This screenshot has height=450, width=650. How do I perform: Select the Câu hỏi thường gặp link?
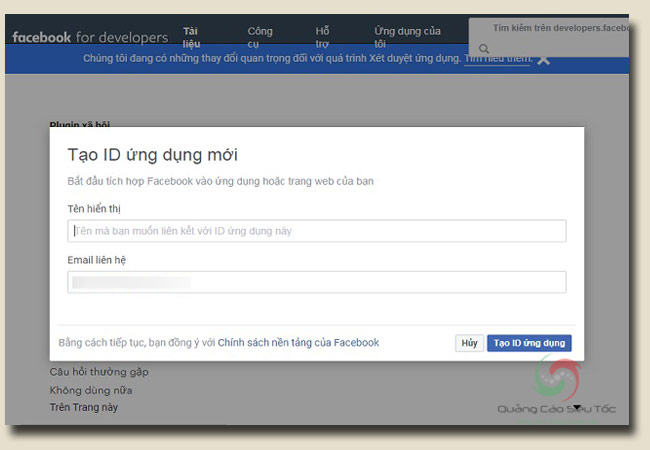[x=99, y=372]
